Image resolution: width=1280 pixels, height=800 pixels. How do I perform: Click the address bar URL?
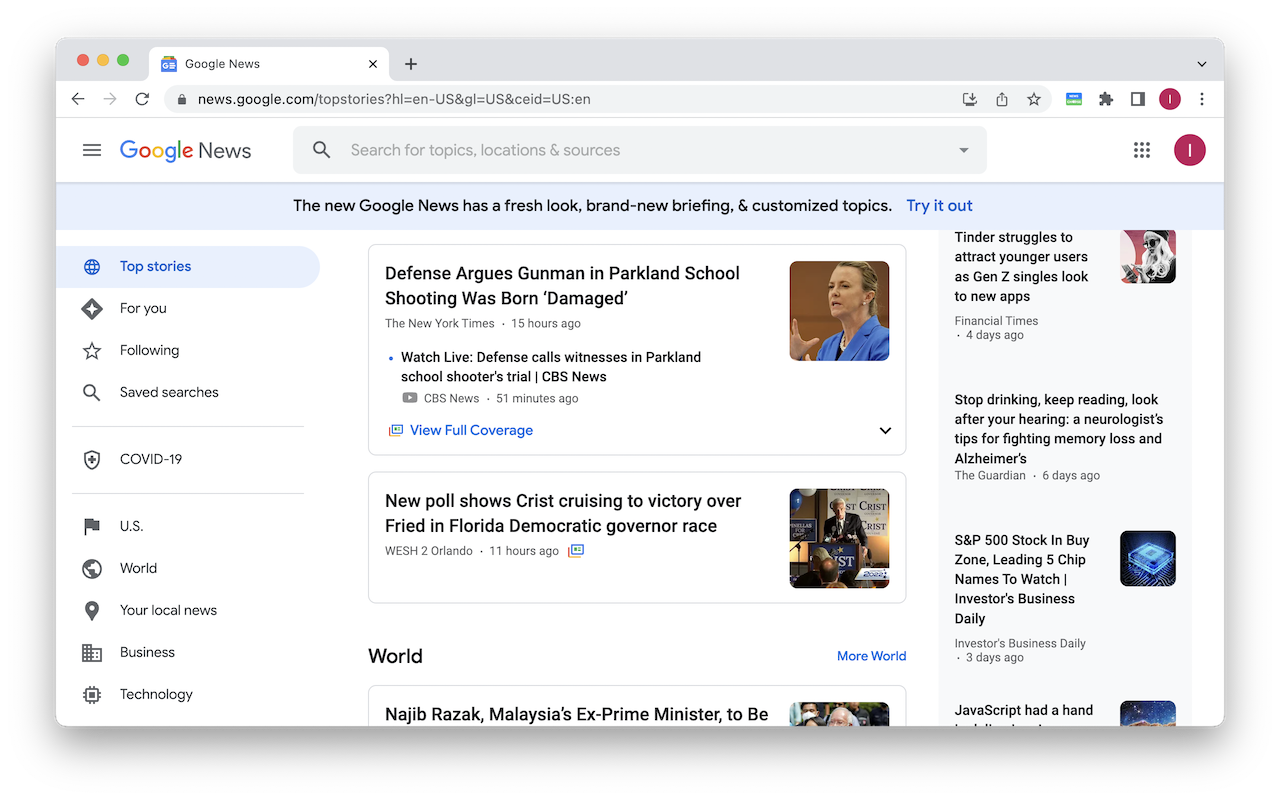(394, 99)
